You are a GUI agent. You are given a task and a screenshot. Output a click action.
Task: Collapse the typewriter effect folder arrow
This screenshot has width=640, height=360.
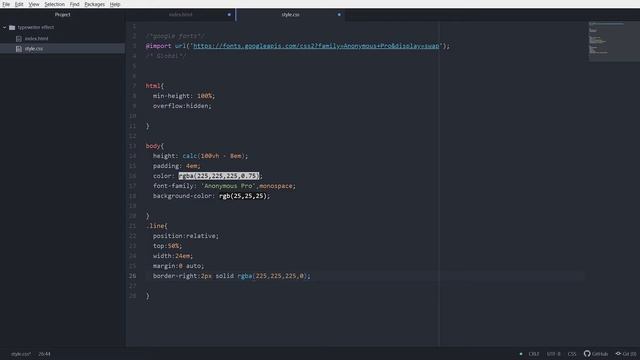click(x=4, y=27)
